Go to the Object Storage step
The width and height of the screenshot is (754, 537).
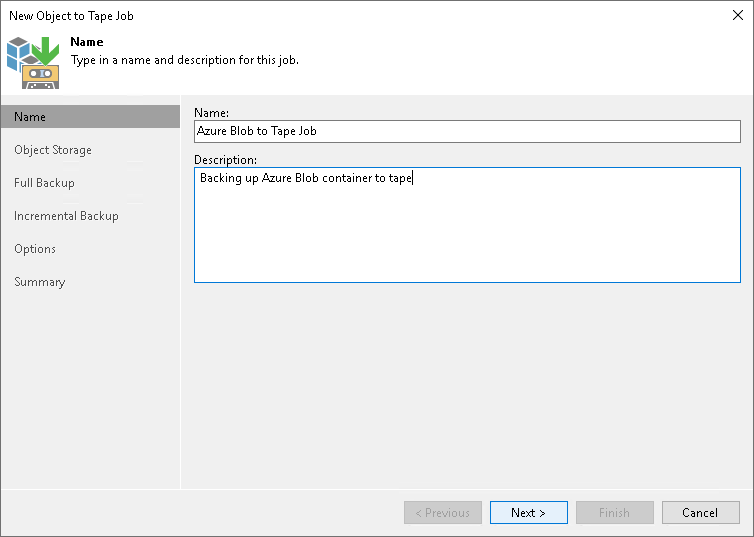coord(53,150)
